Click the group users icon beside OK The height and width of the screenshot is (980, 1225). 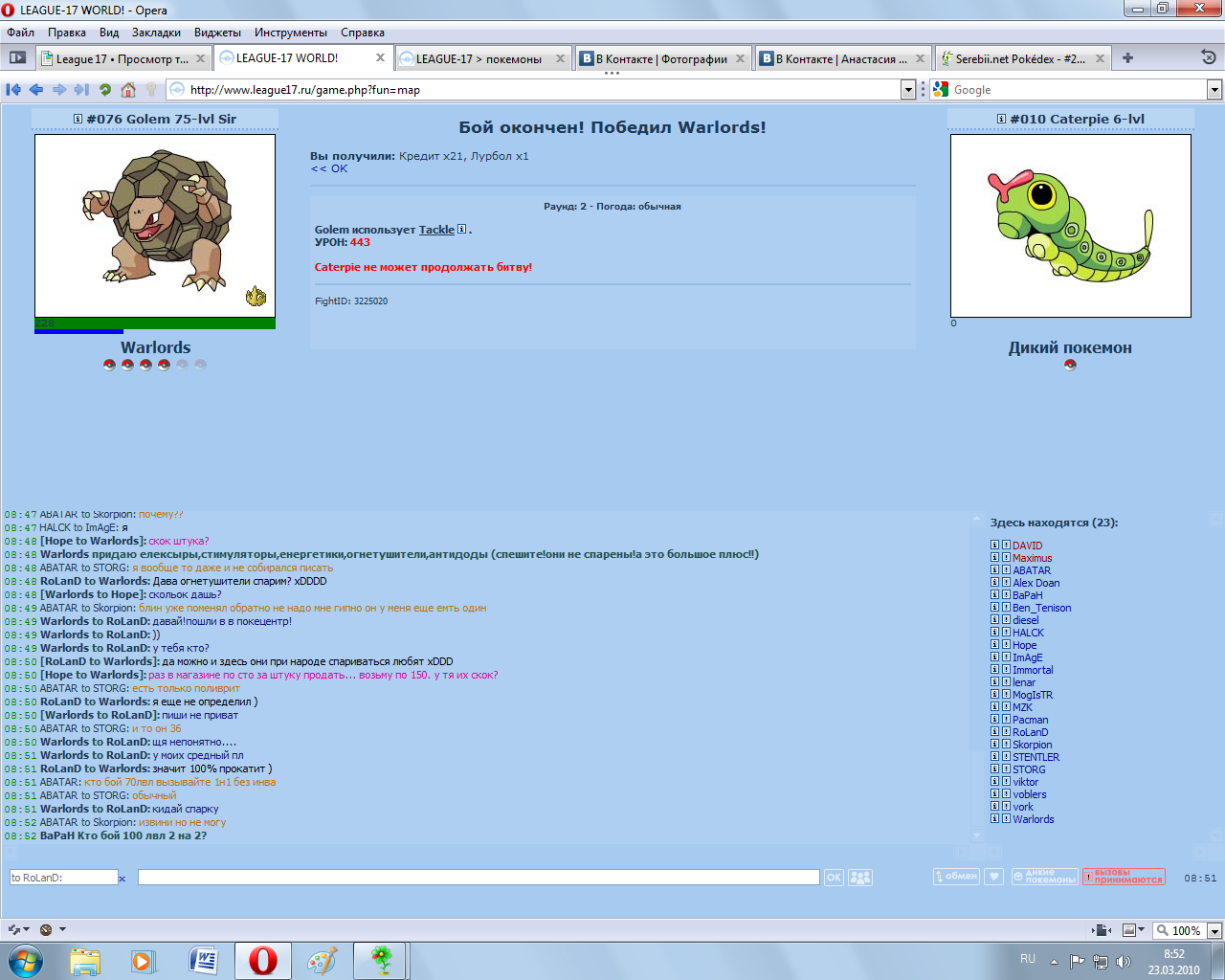click(x=860, y=877)
